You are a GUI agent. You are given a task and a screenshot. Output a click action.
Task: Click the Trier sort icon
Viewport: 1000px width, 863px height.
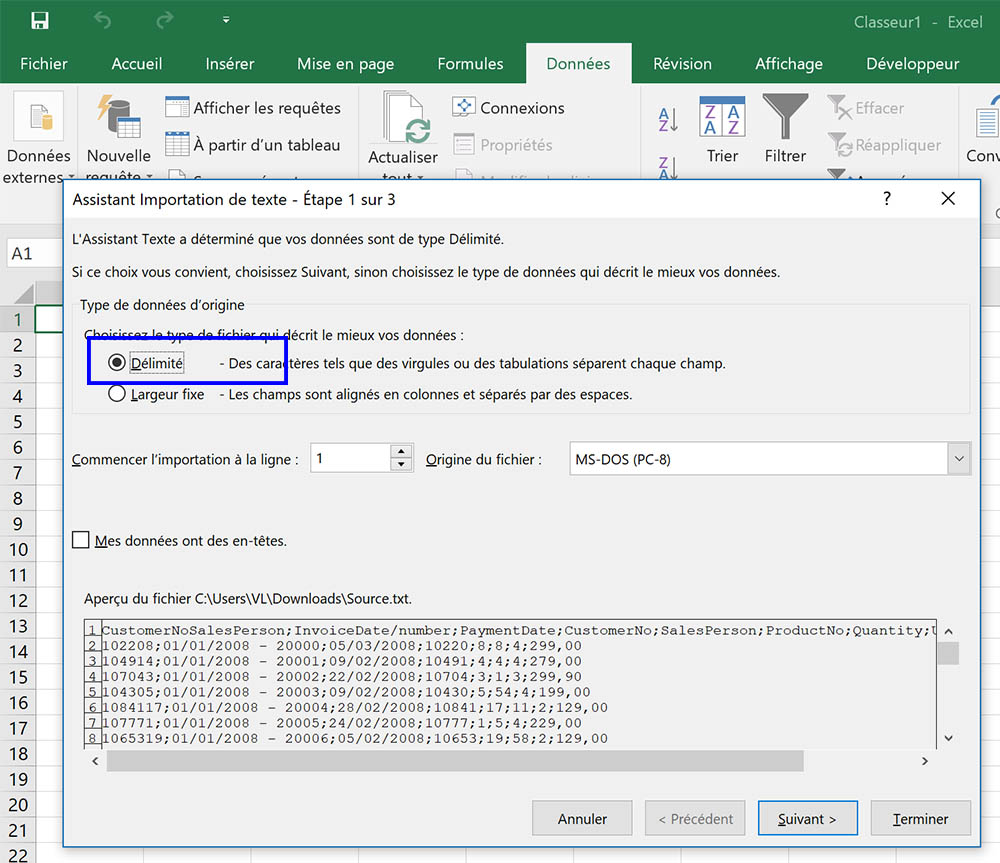[722, 117]
